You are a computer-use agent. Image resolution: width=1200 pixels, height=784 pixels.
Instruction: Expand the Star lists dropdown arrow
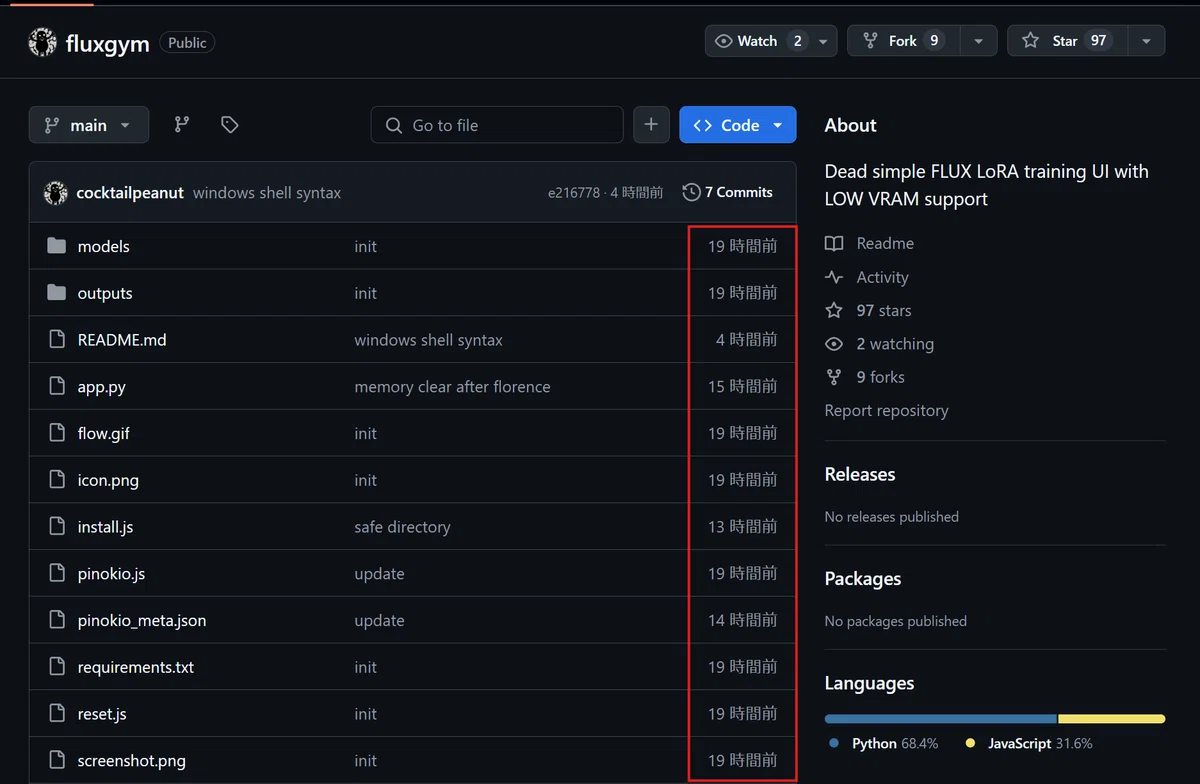[x=1146, y=41]
